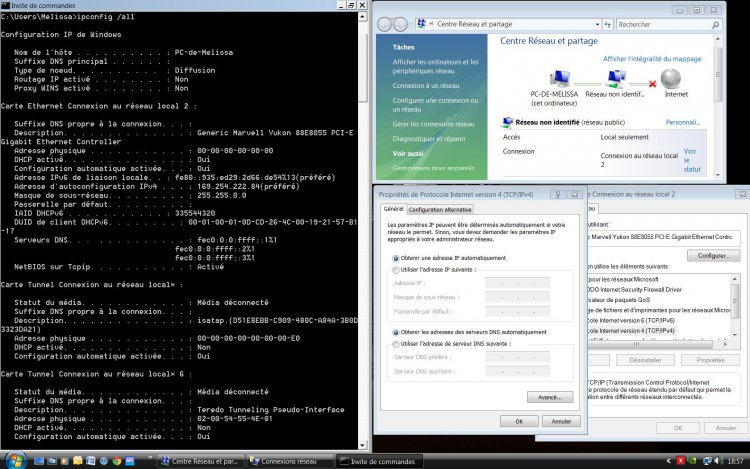
Task: Click the icon beside 'Réseau non identifié' heading
Action: [x=507, y=122]
